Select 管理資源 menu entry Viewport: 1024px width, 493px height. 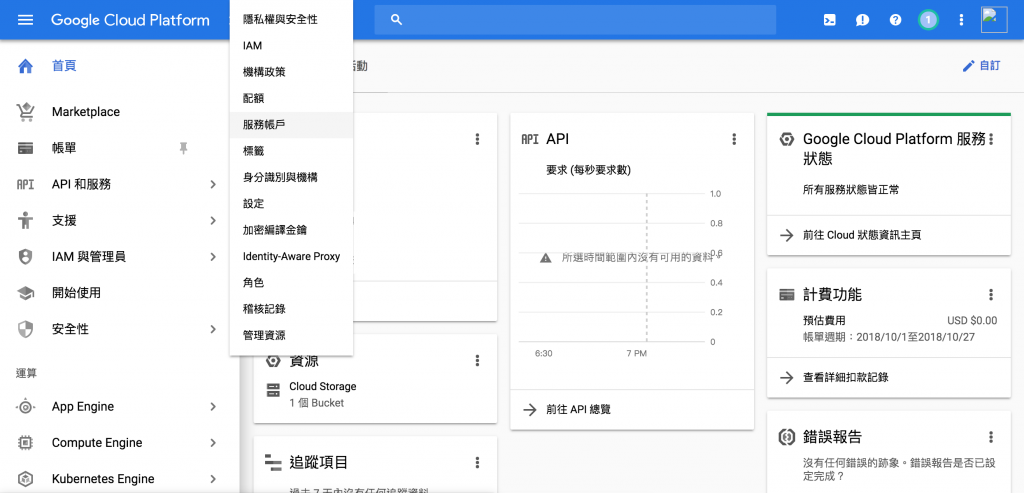pyautogui.click(x=291, y=335)
